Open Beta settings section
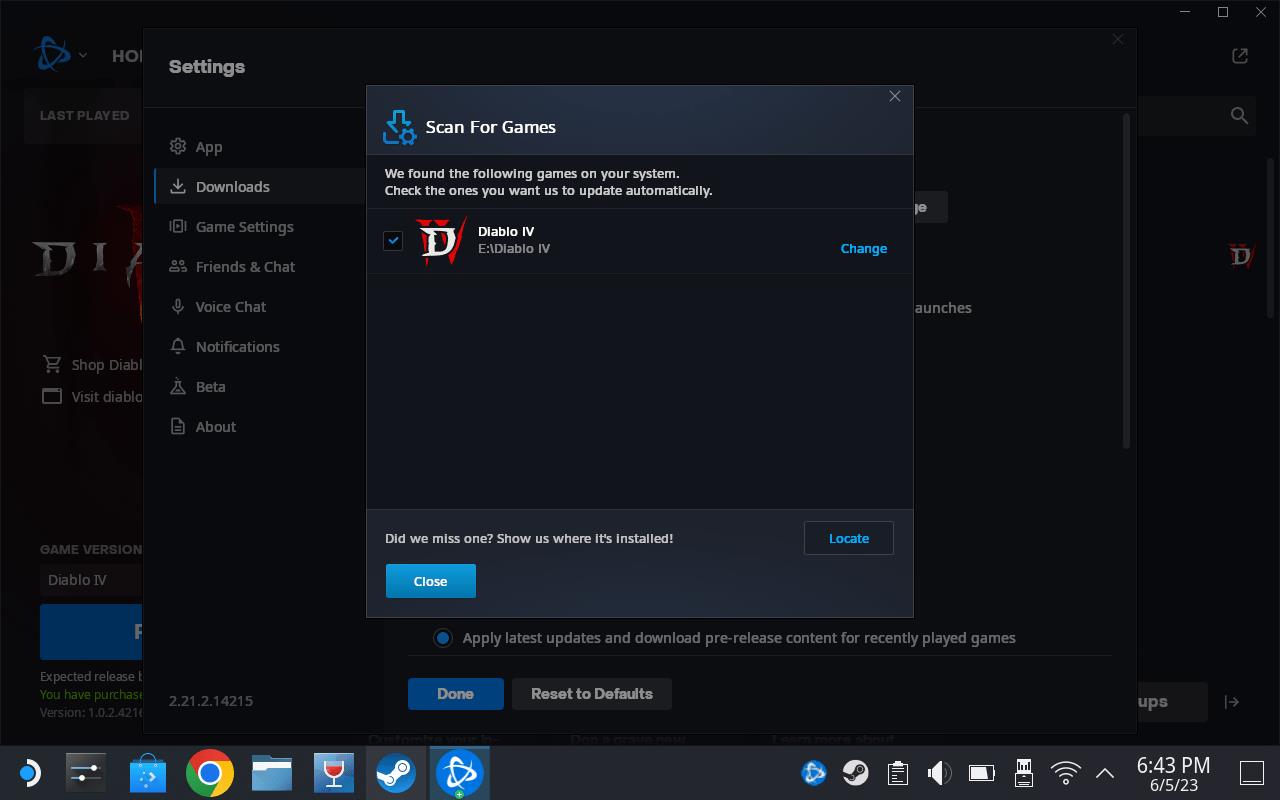Screen dimensions: 1280x800 [x=210, y=387]
